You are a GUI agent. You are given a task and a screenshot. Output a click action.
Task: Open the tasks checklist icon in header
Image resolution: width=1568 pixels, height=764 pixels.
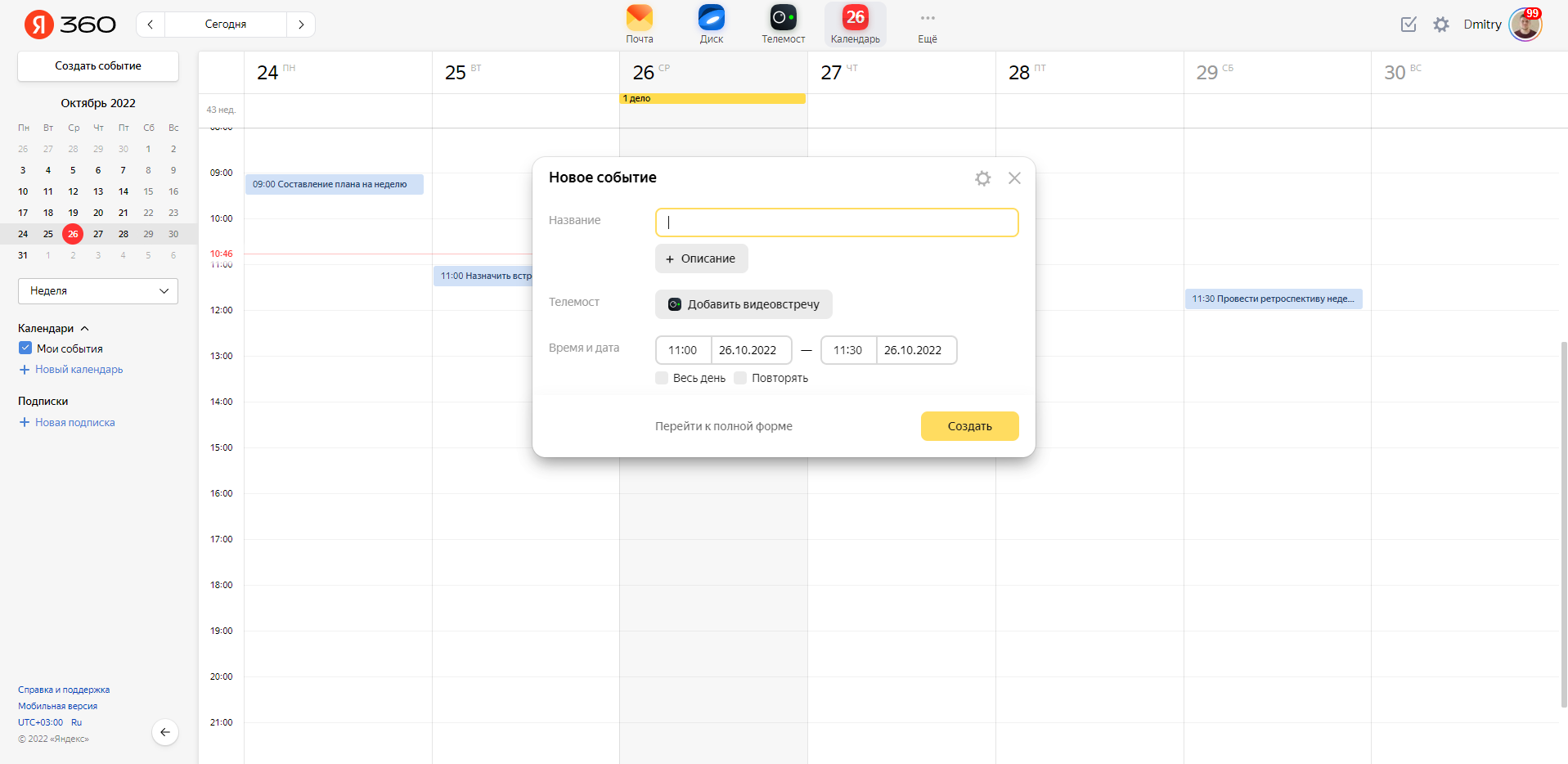[x=1409, y=25]
